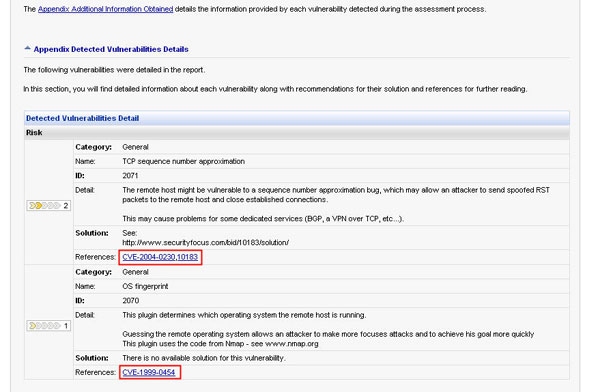Click the risk level 1 rating icon
The height and width of the screenshot is (392, 600).
coord(49,326)
